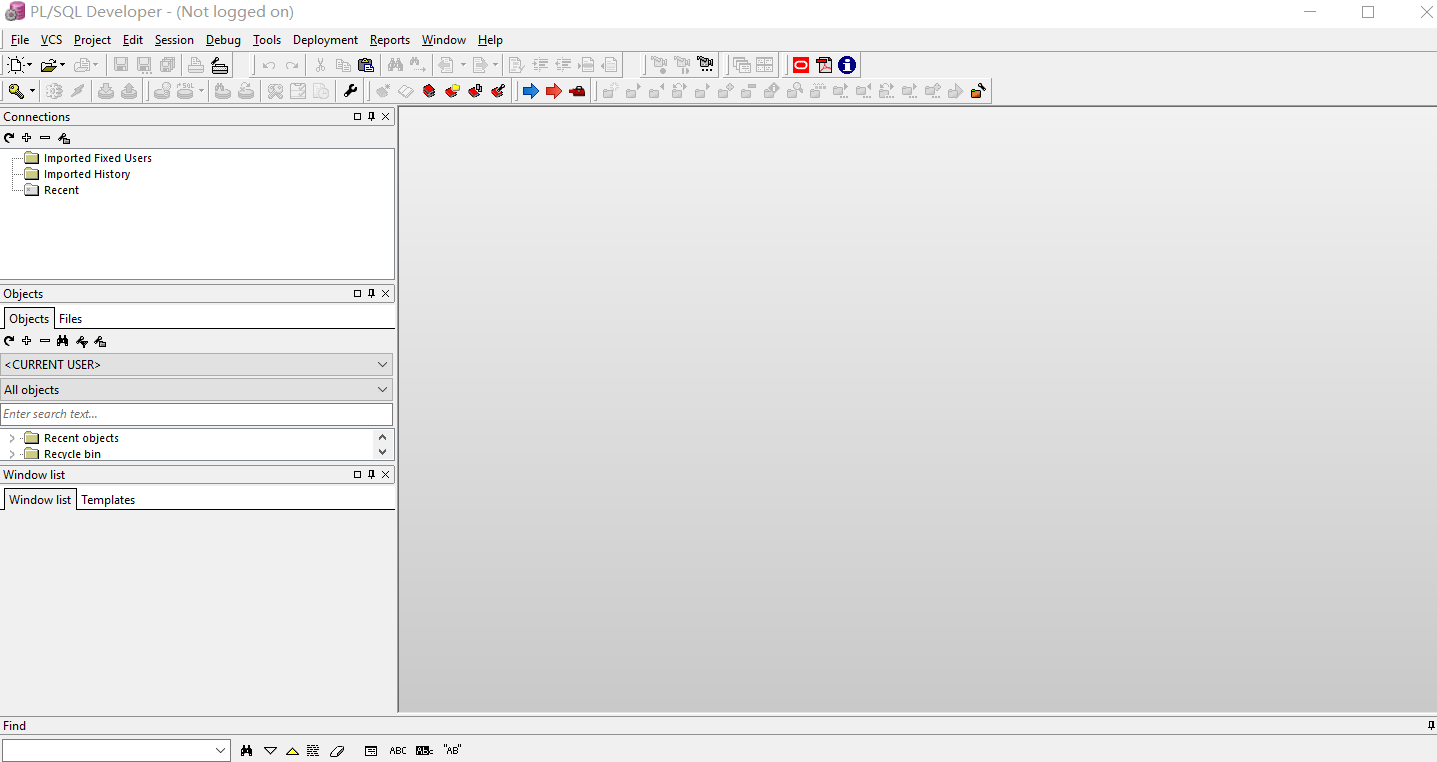Screen dimensions: 1437x762
Task: Toggle the pin on Window list panel
Action: (371, 475)
